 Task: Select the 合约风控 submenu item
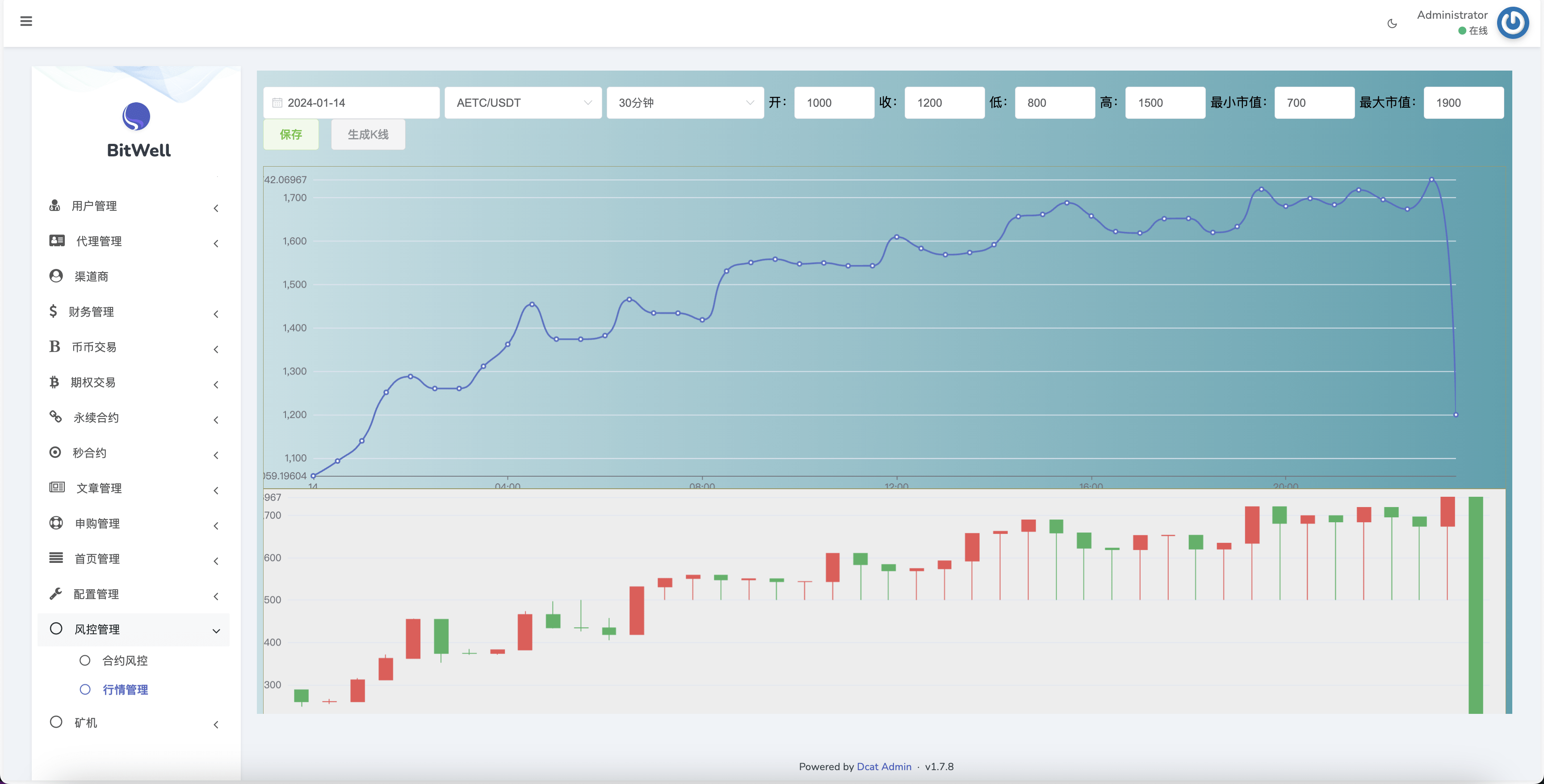click(x=125, y=660)
